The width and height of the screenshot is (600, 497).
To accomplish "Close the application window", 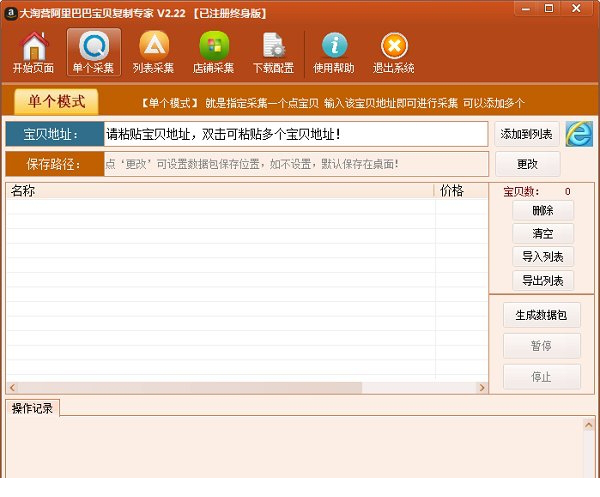I will [577, 8].
